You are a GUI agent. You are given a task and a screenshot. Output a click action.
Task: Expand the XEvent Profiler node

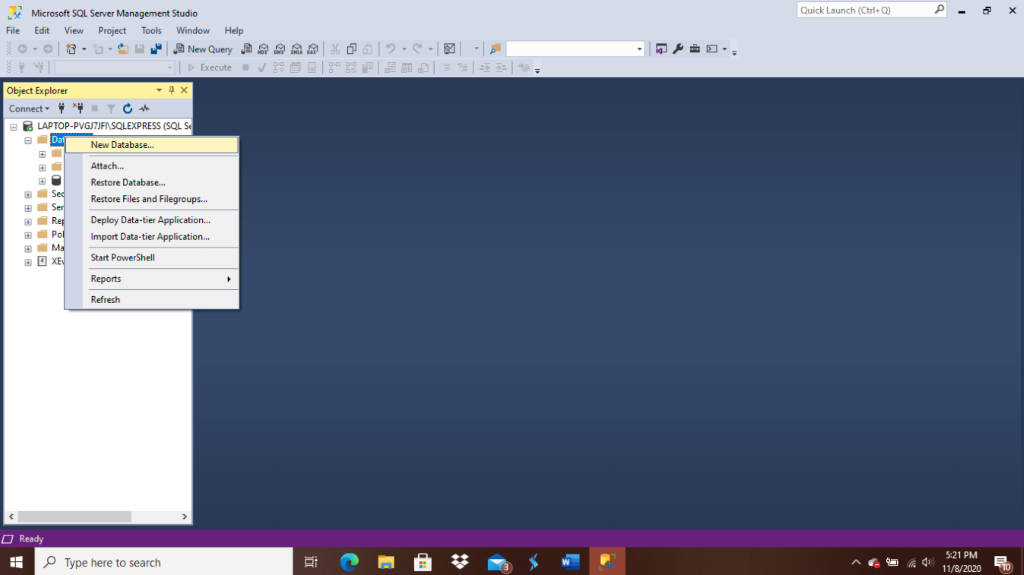coord(28,262)
